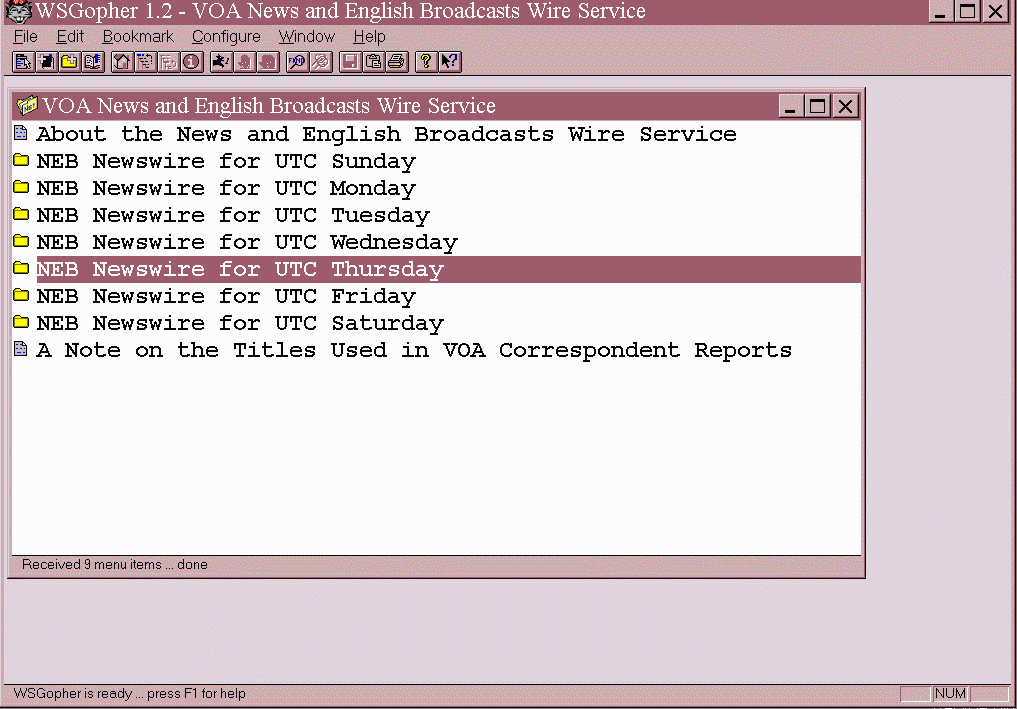Click the arrow-with-question context help icon
This screenshot has width=1017, height=709.
[x=449, y=62]
